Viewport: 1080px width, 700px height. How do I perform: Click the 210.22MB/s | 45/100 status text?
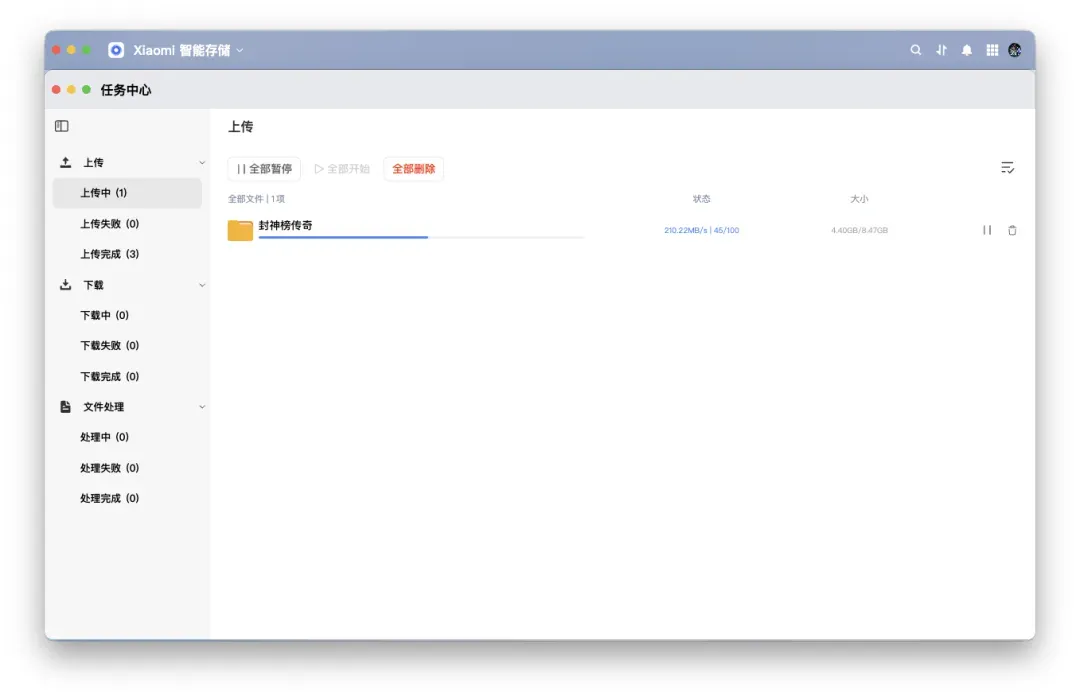pyautogui.click(x=701, y=230)
